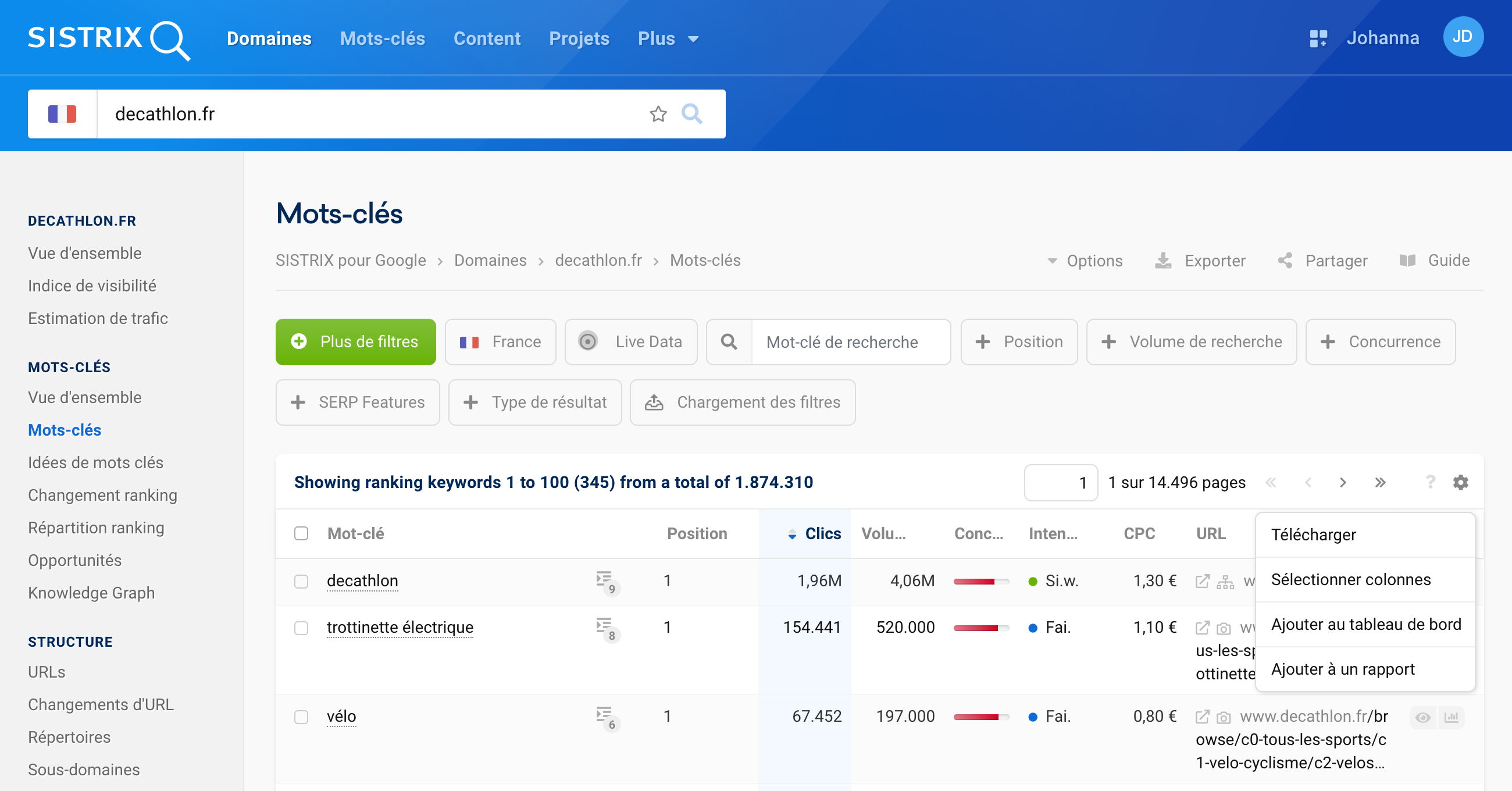The image size is (1512, 791).
Task: Check the trottinette électrique checkbox
Action: pyautogui.click(x=301, y=628)
